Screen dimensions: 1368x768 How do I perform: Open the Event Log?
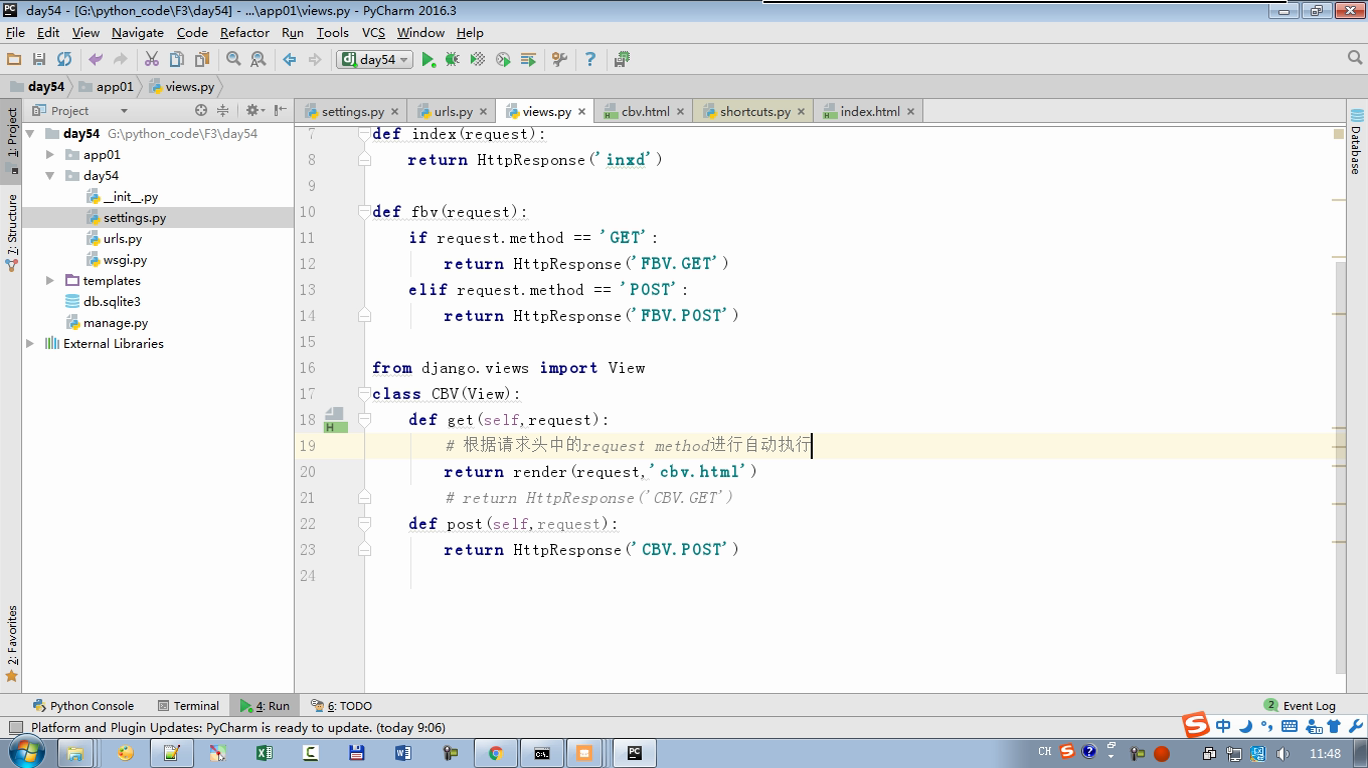[x=1300, y=706]
